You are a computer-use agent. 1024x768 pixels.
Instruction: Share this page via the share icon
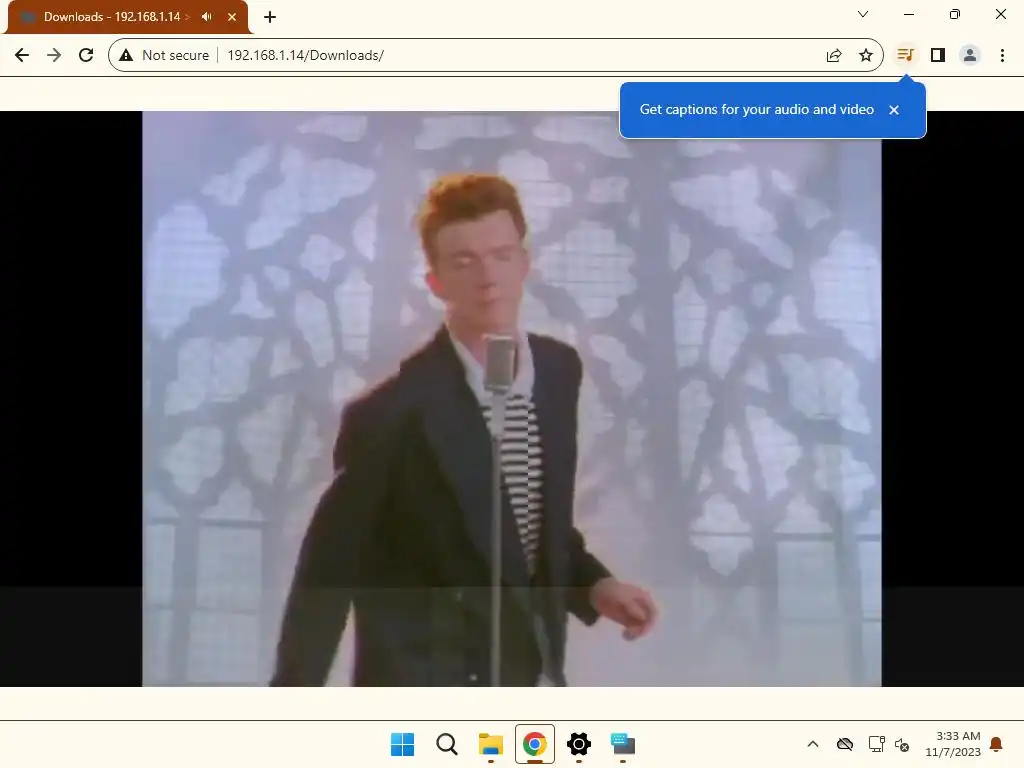click(x=834, y=56)
